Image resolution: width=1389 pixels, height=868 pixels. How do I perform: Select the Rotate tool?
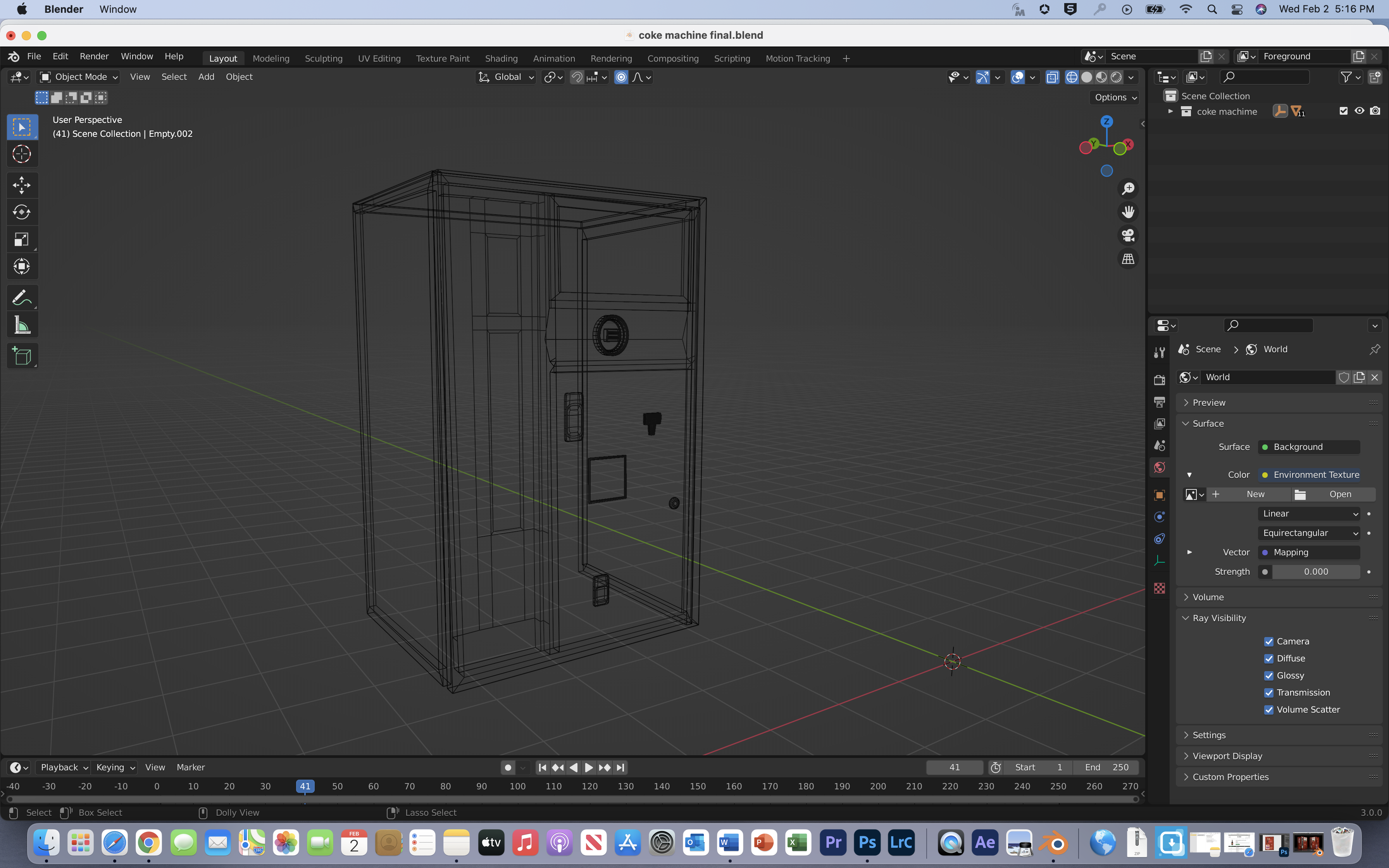click(22, 212)
